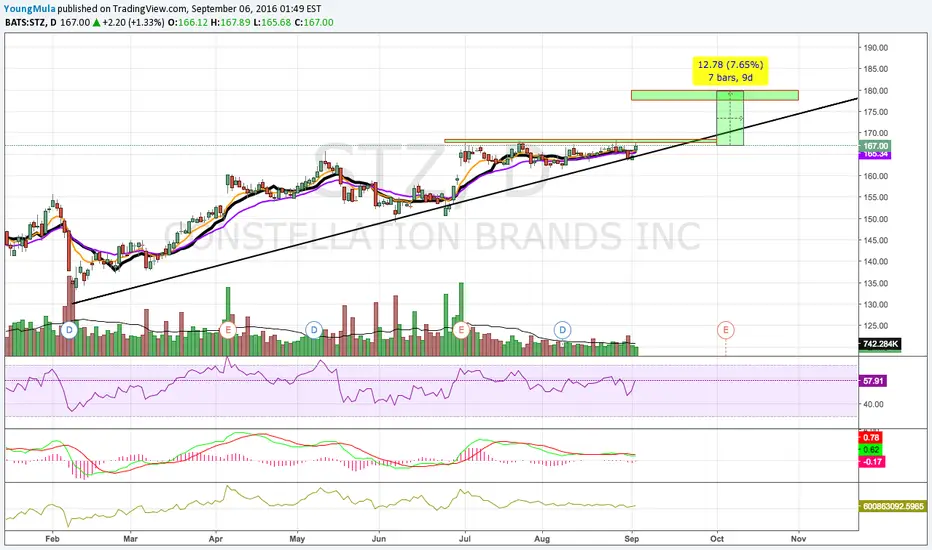
Task: Click the upcoming earnings E marker in October
Action: pos(725,329)
